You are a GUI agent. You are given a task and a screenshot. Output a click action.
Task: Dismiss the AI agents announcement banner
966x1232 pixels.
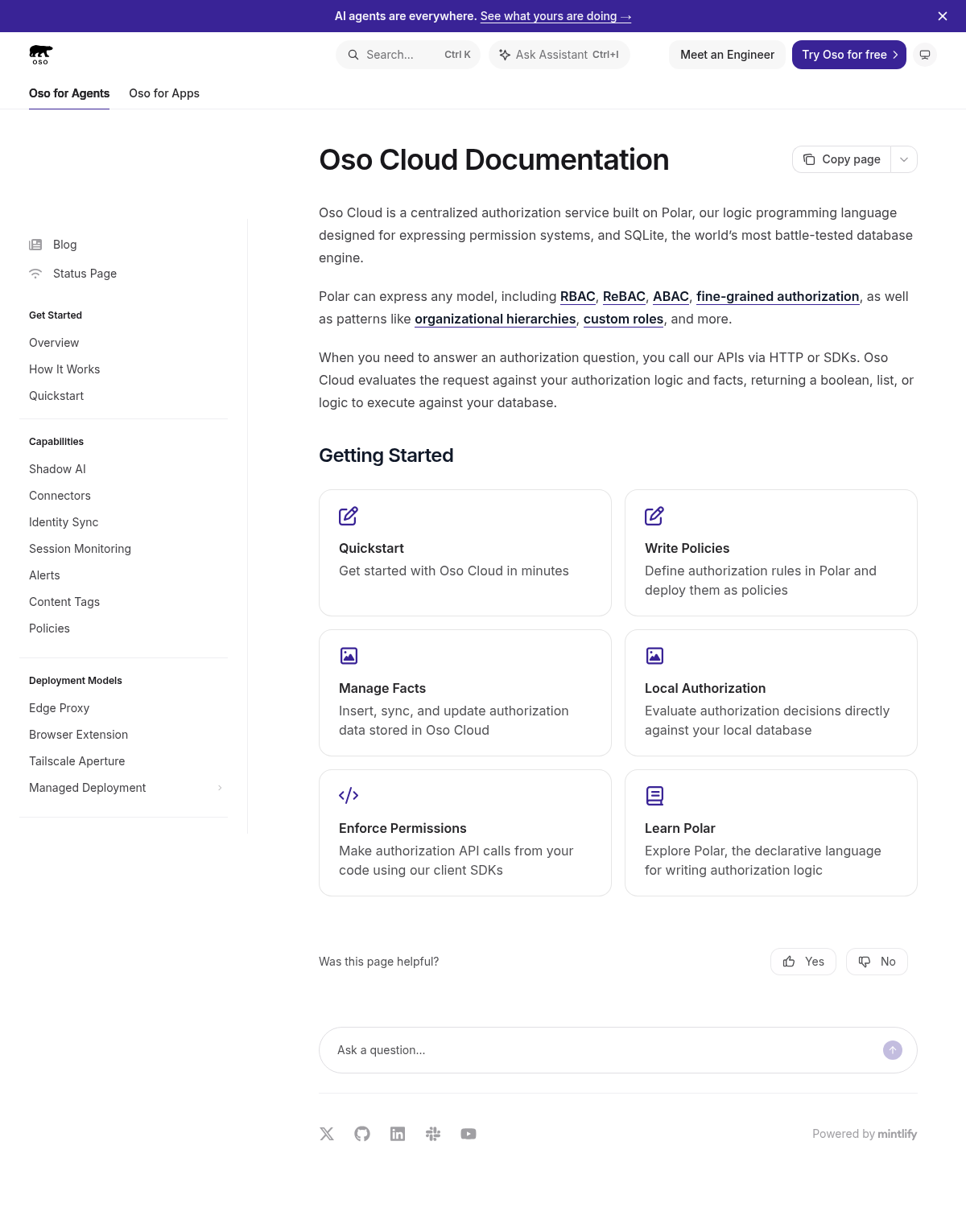tap(943, 16)
